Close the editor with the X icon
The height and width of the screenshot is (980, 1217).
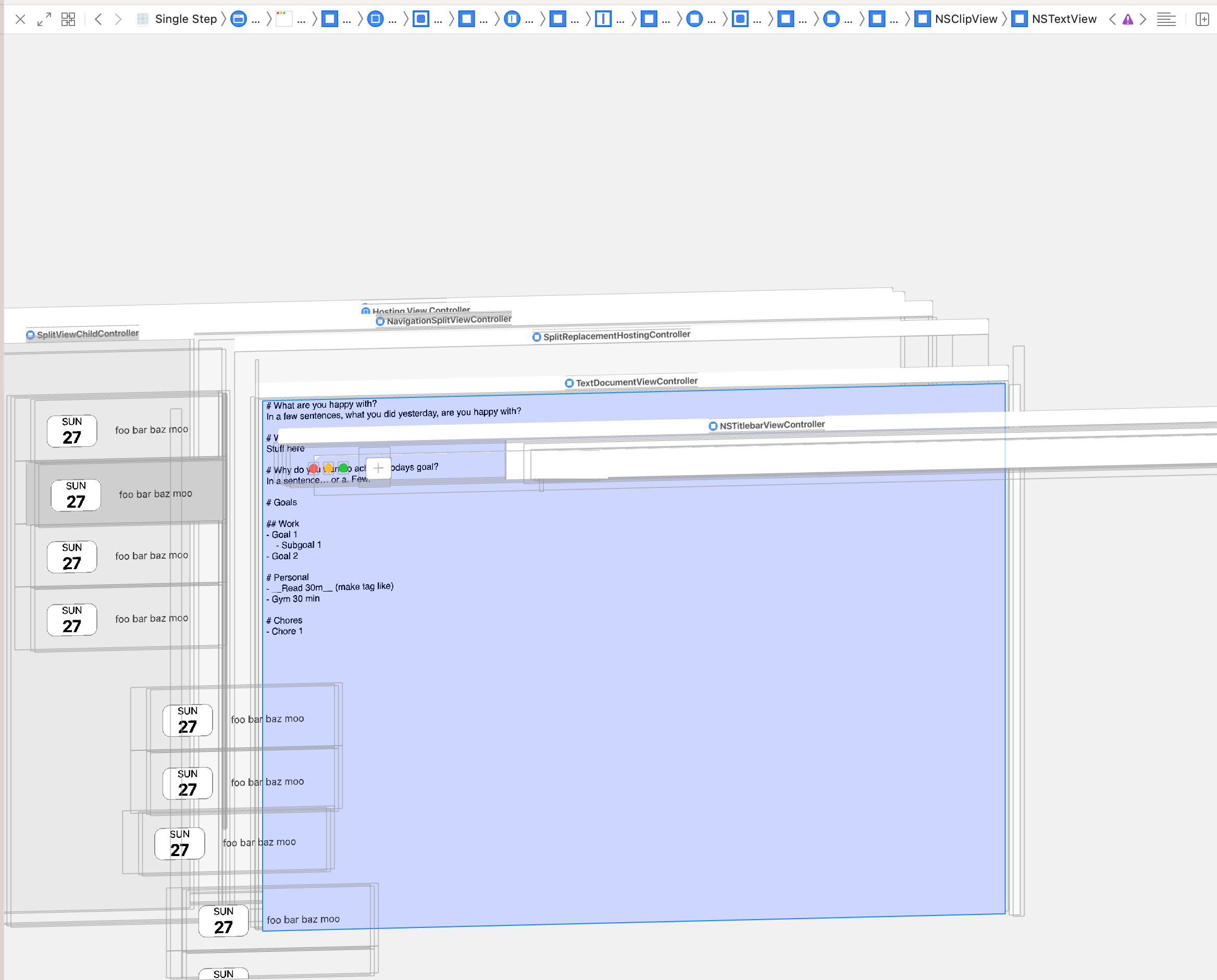20,19
